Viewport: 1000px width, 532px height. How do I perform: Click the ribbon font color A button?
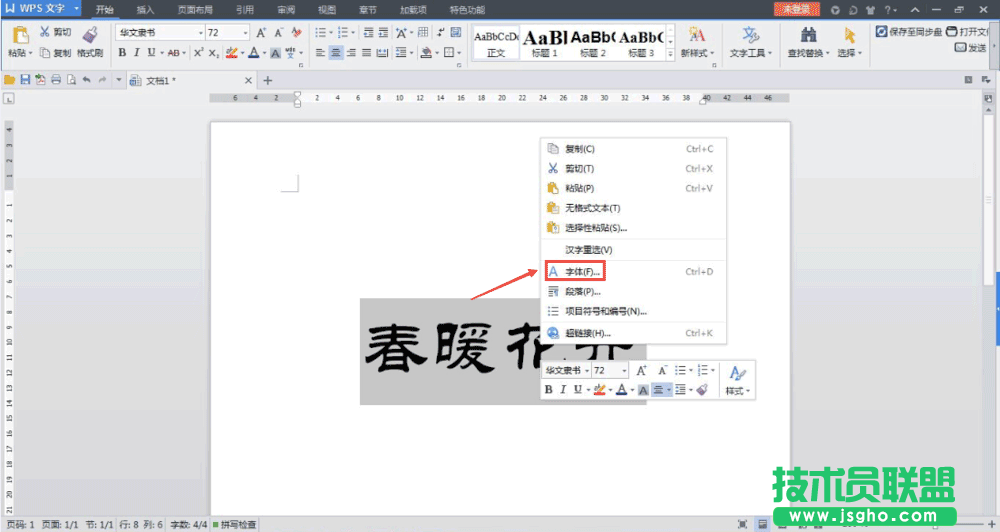click(254, 53)
